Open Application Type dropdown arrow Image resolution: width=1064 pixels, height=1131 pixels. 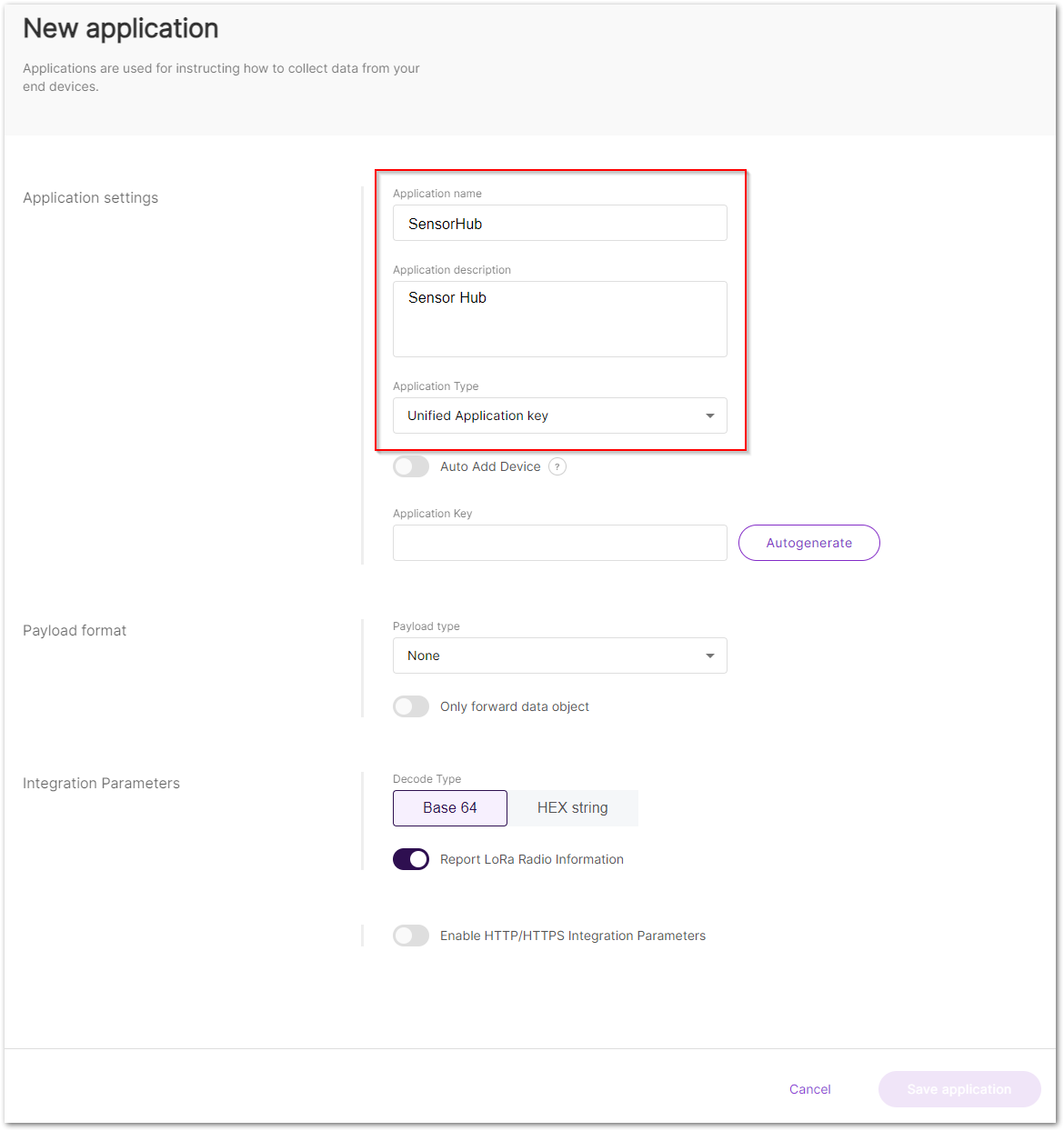[710, 415]
